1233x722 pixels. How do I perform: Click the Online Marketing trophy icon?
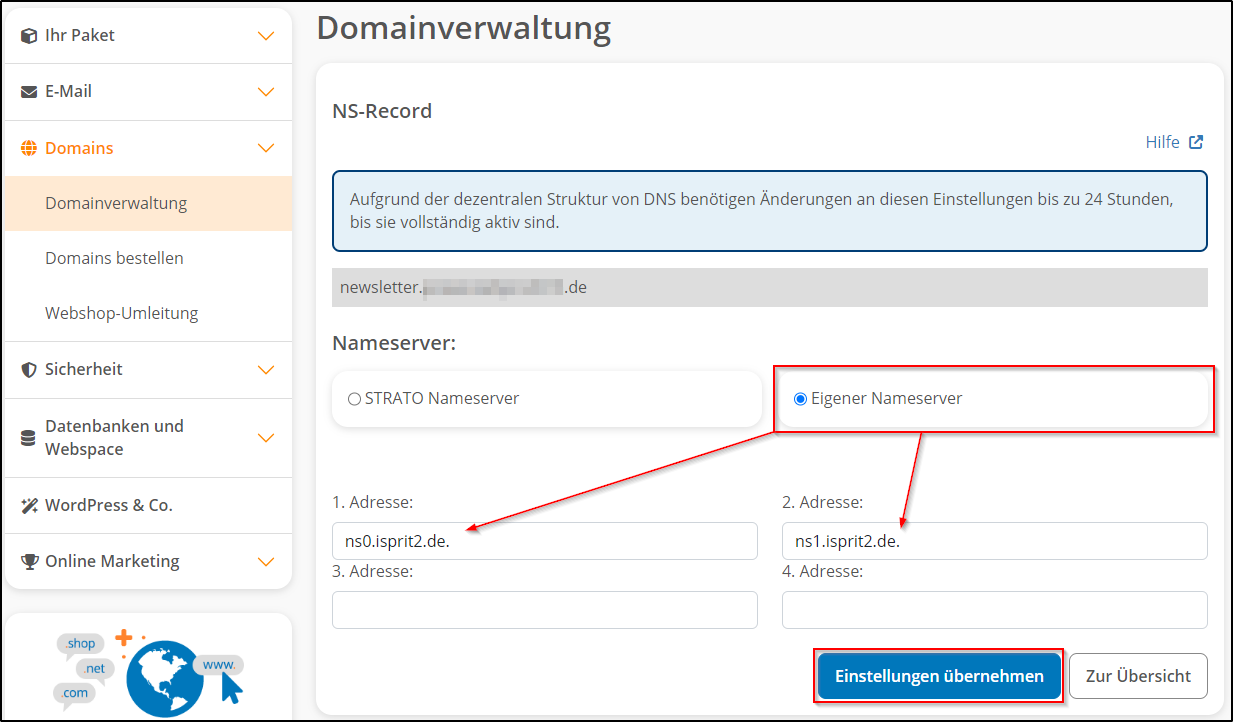(x=29, y=562)
